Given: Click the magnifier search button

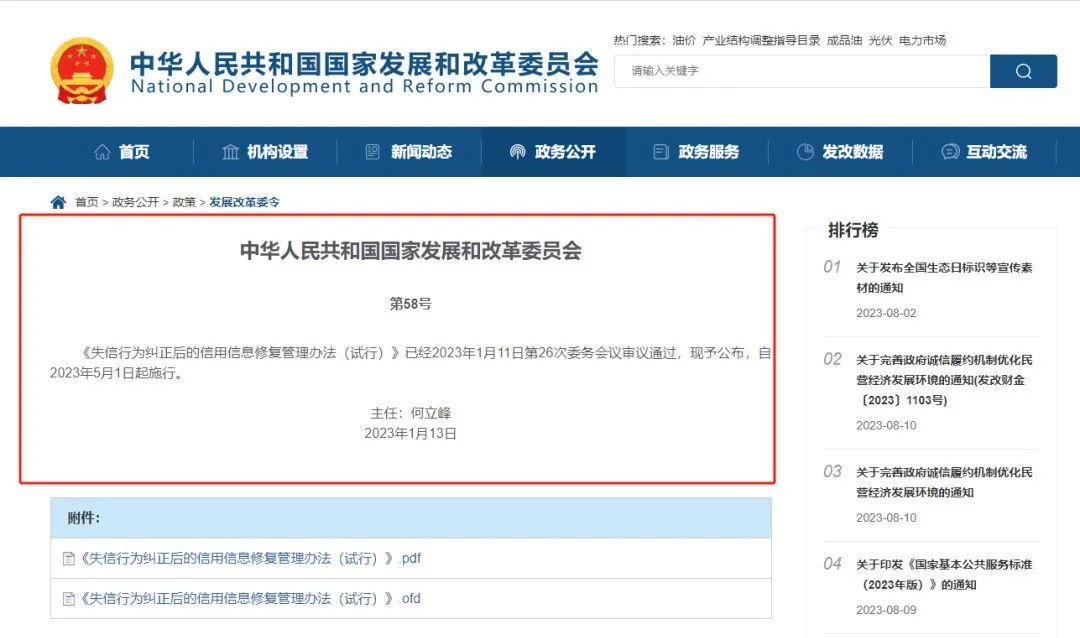Looking at the screenshot, I should (x=1023, y=71).
